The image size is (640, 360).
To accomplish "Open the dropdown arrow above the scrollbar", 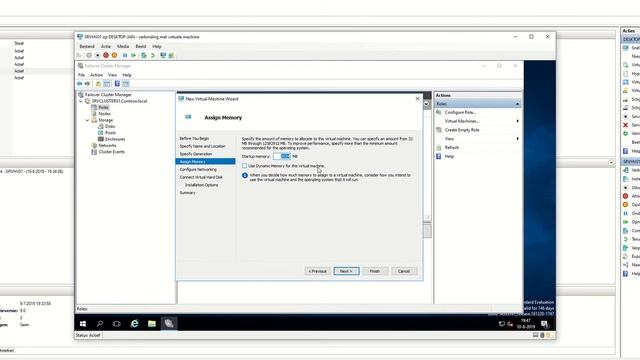I will click(427, 104).
